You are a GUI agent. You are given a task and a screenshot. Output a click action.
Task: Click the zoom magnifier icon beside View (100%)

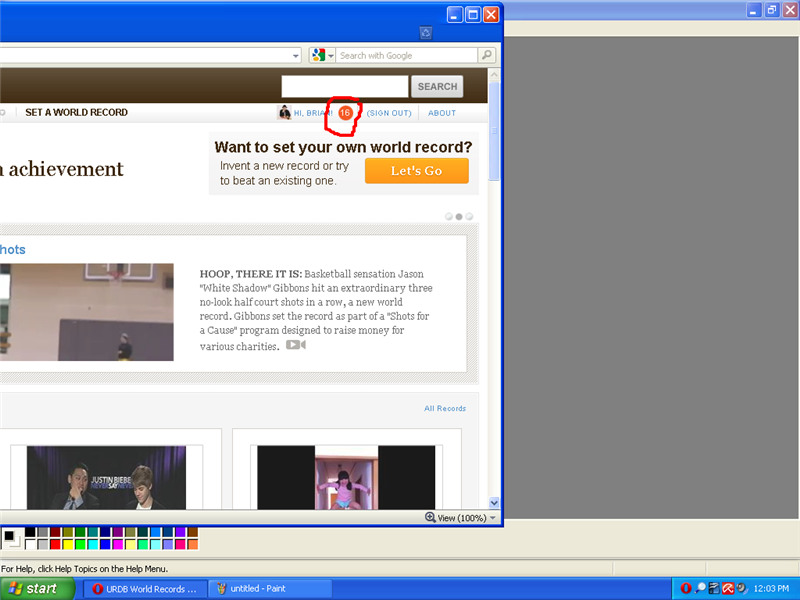point(430,517)
